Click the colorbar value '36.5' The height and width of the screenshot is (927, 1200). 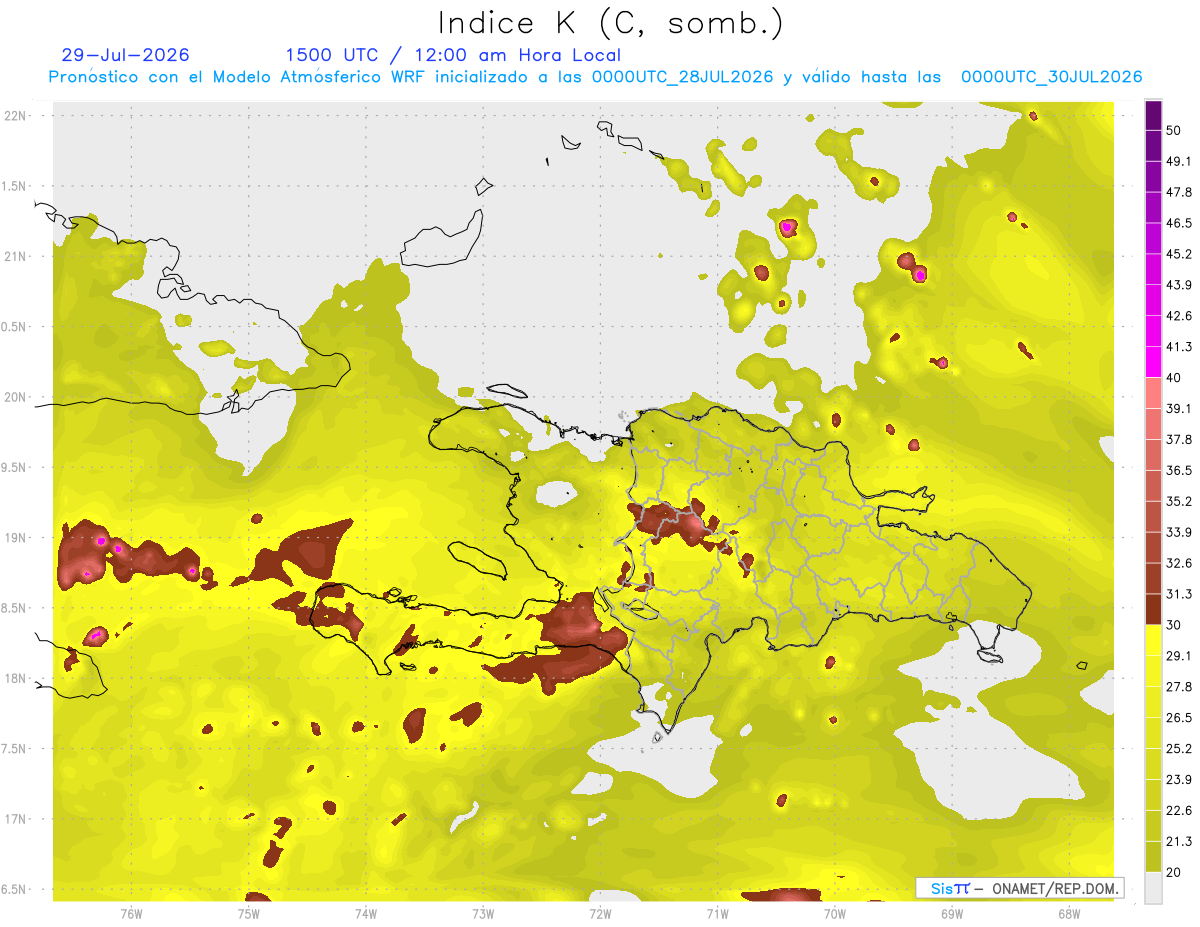click(1178, 470)
